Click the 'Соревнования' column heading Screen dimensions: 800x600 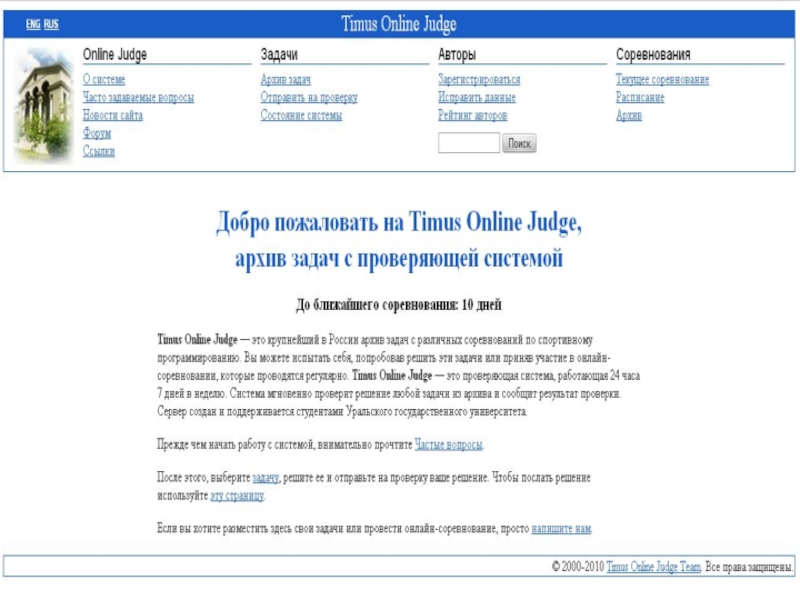(x=653, y=55)
